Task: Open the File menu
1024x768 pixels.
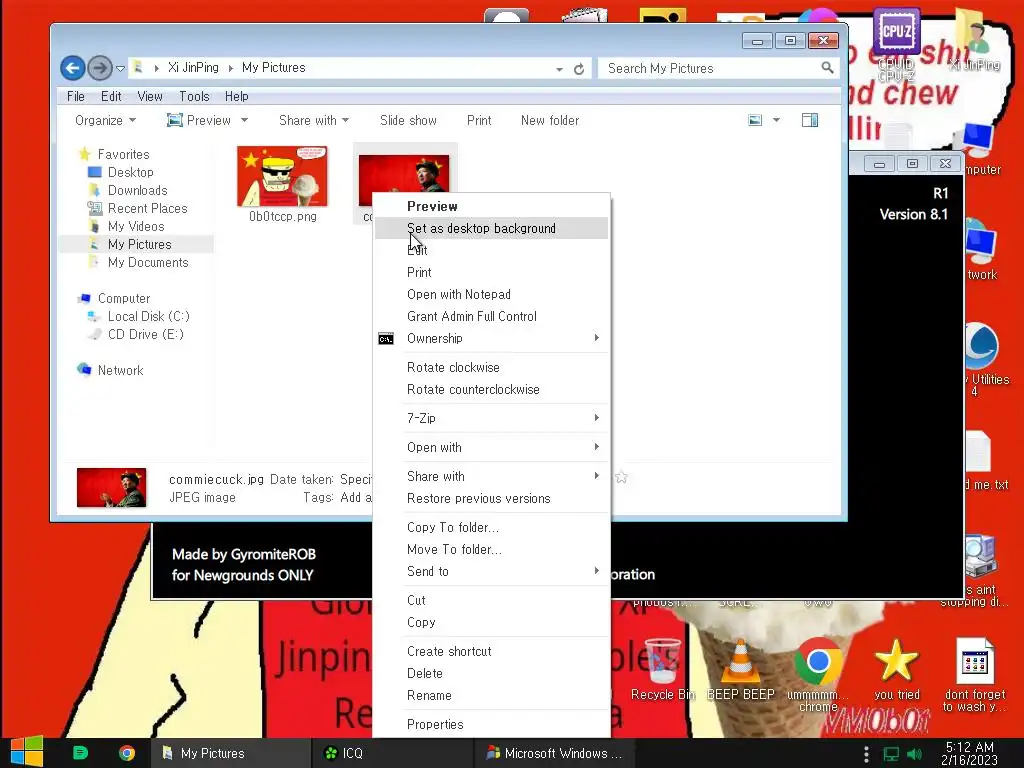Action: click(x=76, y=96)
